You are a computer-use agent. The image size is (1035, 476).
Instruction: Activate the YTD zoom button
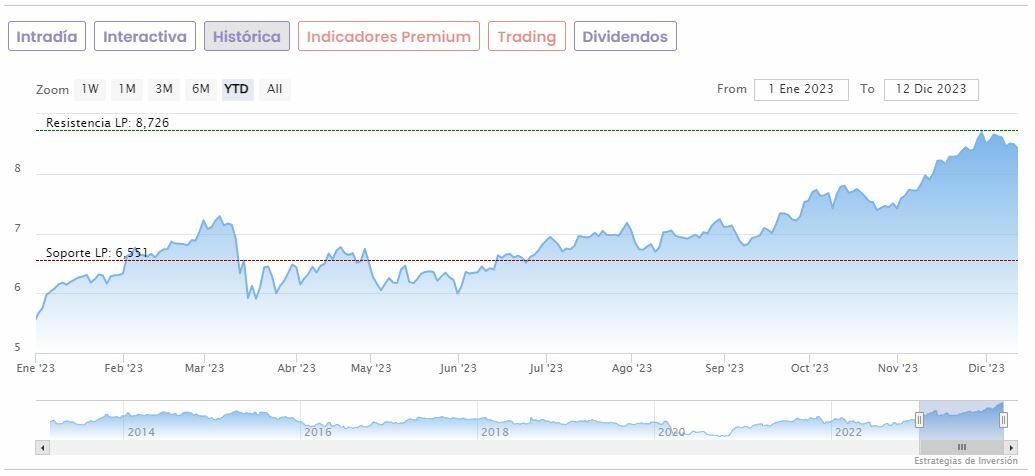click(x=237, y=89)
